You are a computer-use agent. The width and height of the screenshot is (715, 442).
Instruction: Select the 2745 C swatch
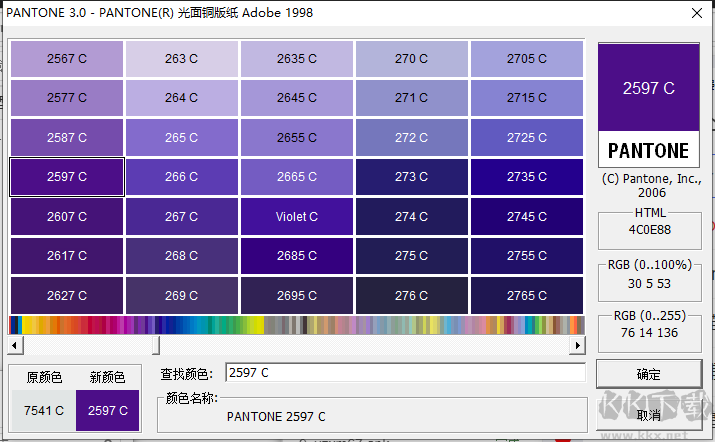[527, 217]
